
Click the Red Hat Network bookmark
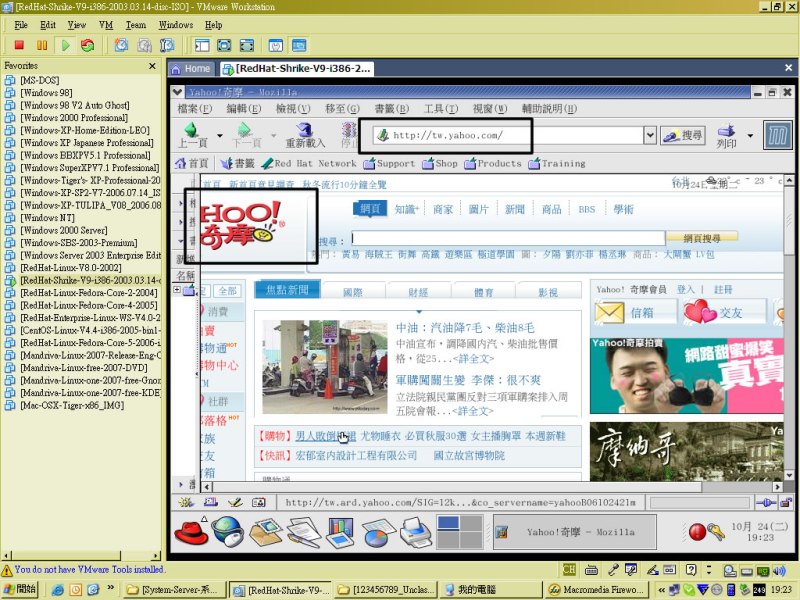click(x=309, y=163)
